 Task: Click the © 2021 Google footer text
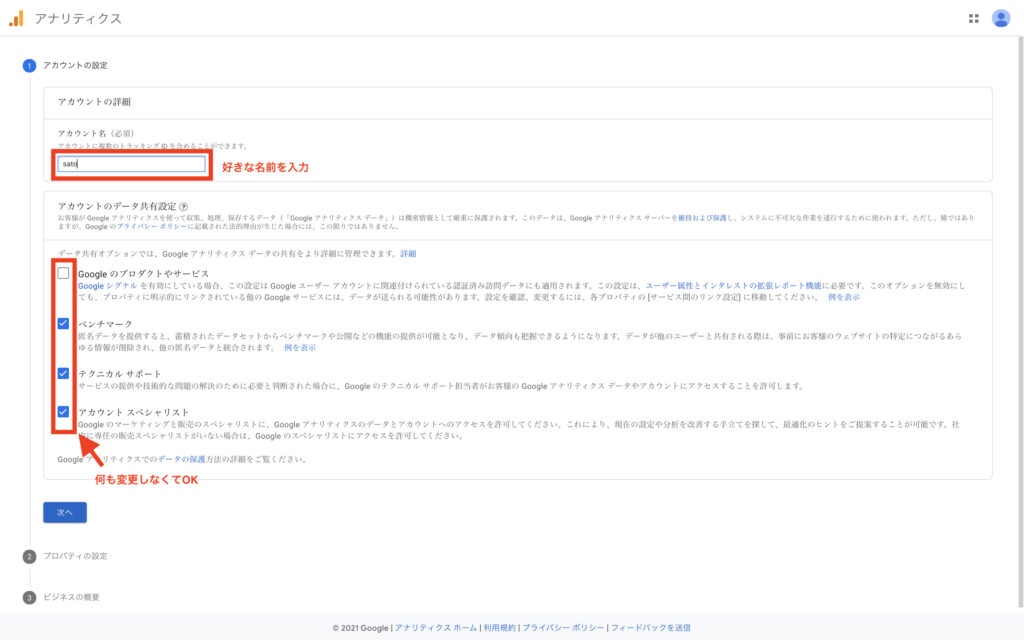[x=360, y=628]
